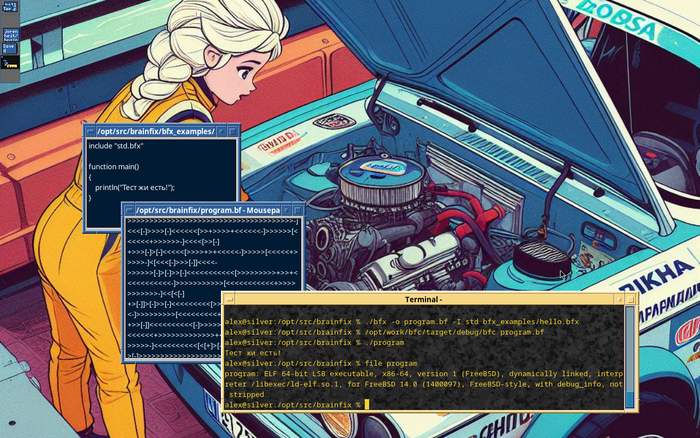Minimize the bfx_examples editor window

coord(221,131)
